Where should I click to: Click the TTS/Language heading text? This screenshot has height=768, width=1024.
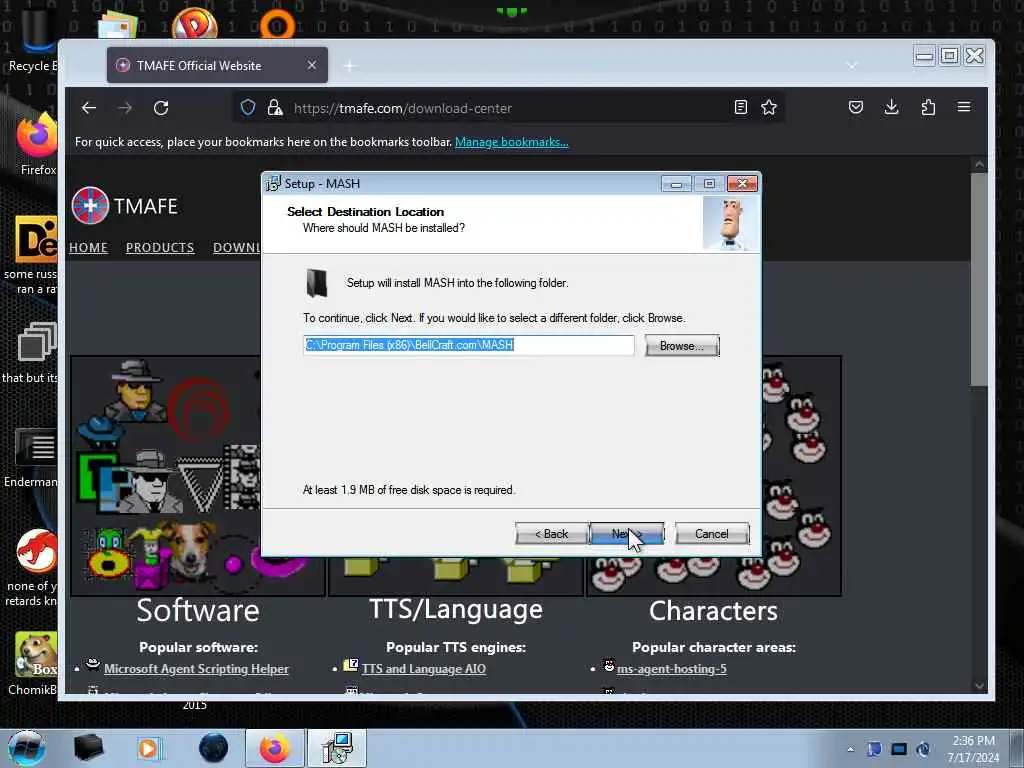[456, 609]
